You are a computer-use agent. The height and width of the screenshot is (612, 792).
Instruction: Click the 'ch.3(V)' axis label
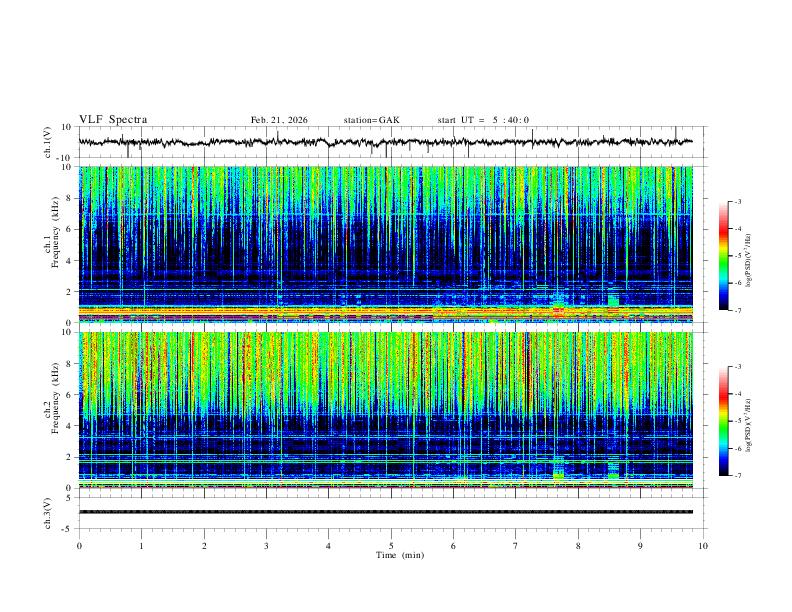coord(48,513)
